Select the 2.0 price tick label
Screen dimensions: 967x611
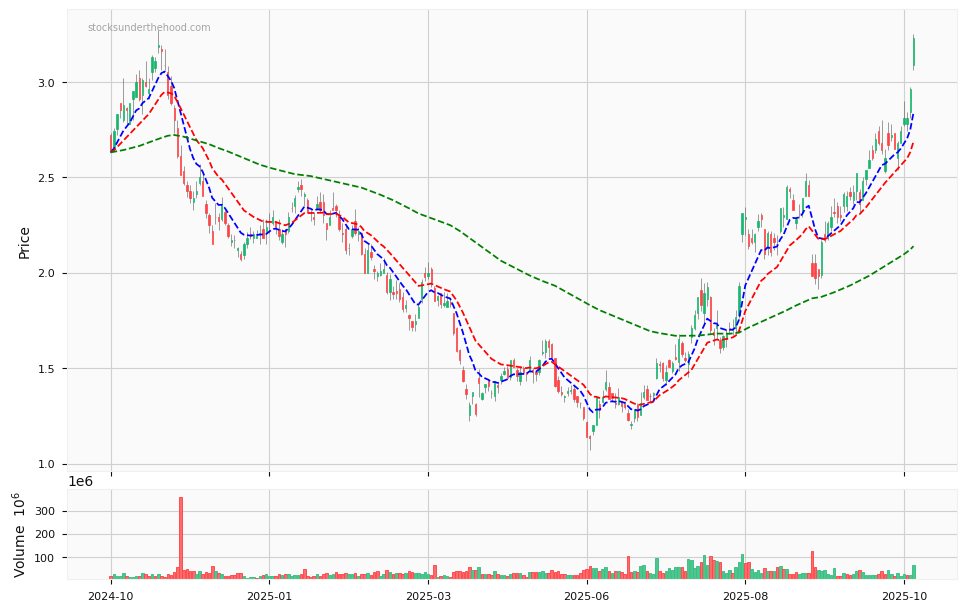[46, 273]
